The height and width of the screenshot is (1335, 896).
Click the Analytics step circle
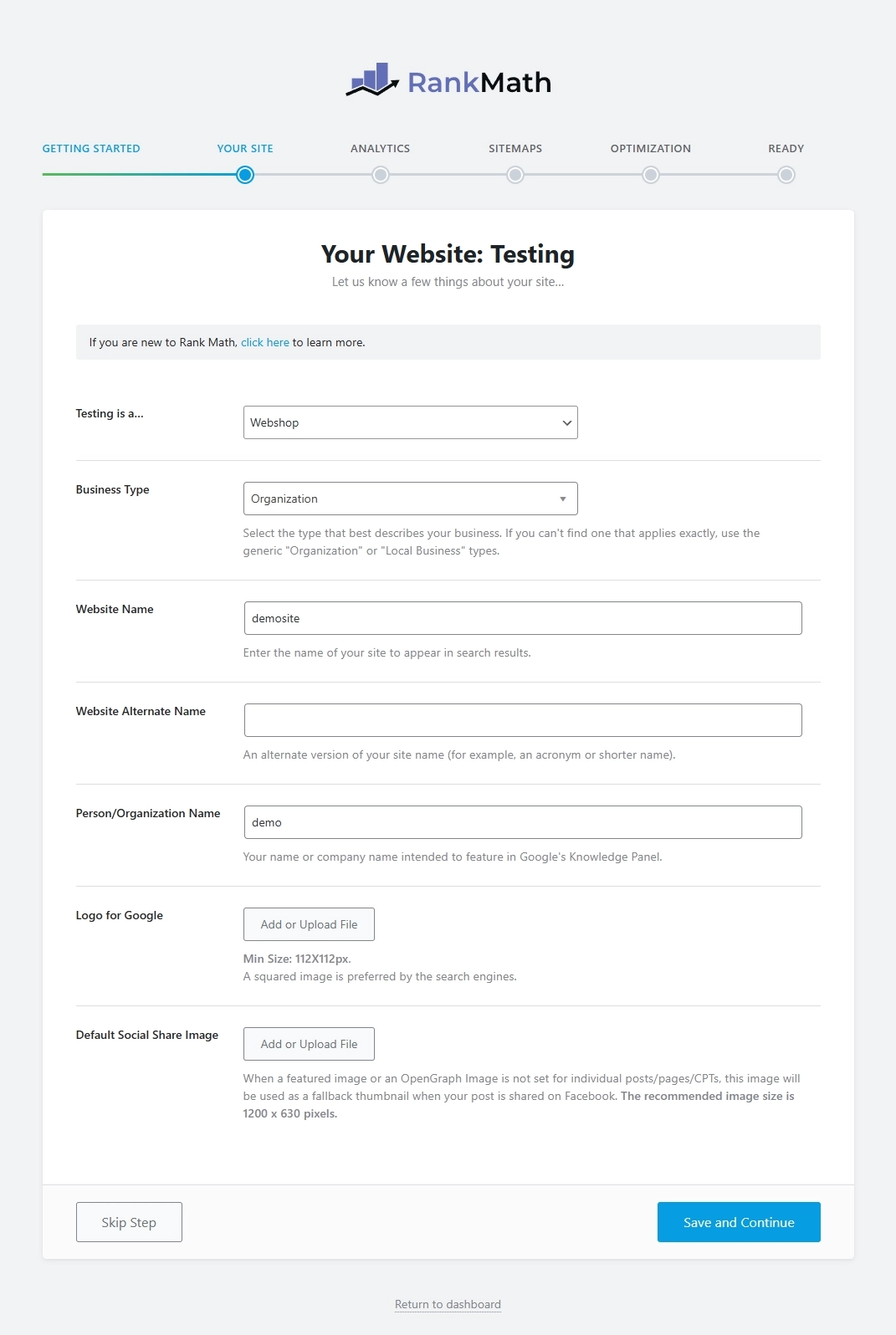click(381, 175)
